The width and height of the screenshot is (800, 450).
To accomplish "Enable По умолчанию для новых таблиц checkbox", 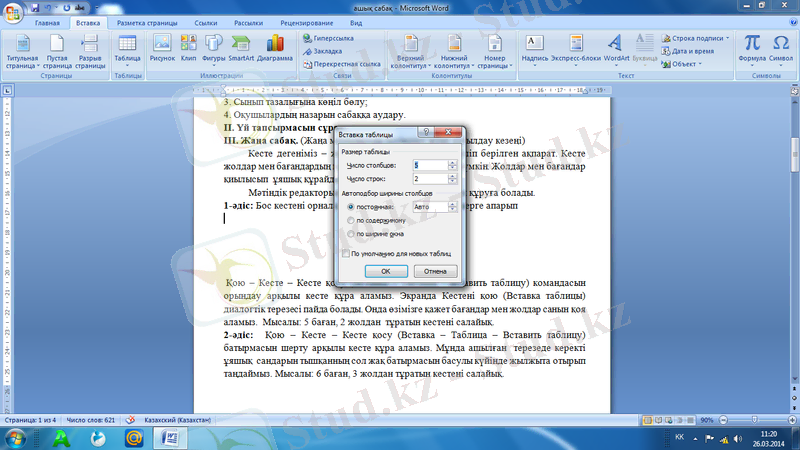I will pyautogui.click(x=346, y=254).
